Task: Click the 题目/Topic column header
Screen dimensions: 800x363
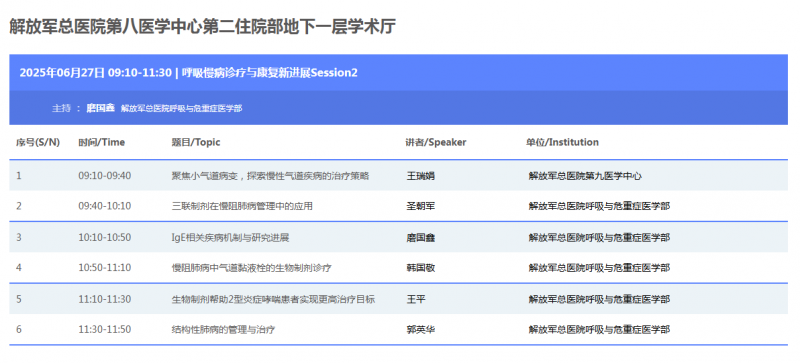Action: coord(196,142)
